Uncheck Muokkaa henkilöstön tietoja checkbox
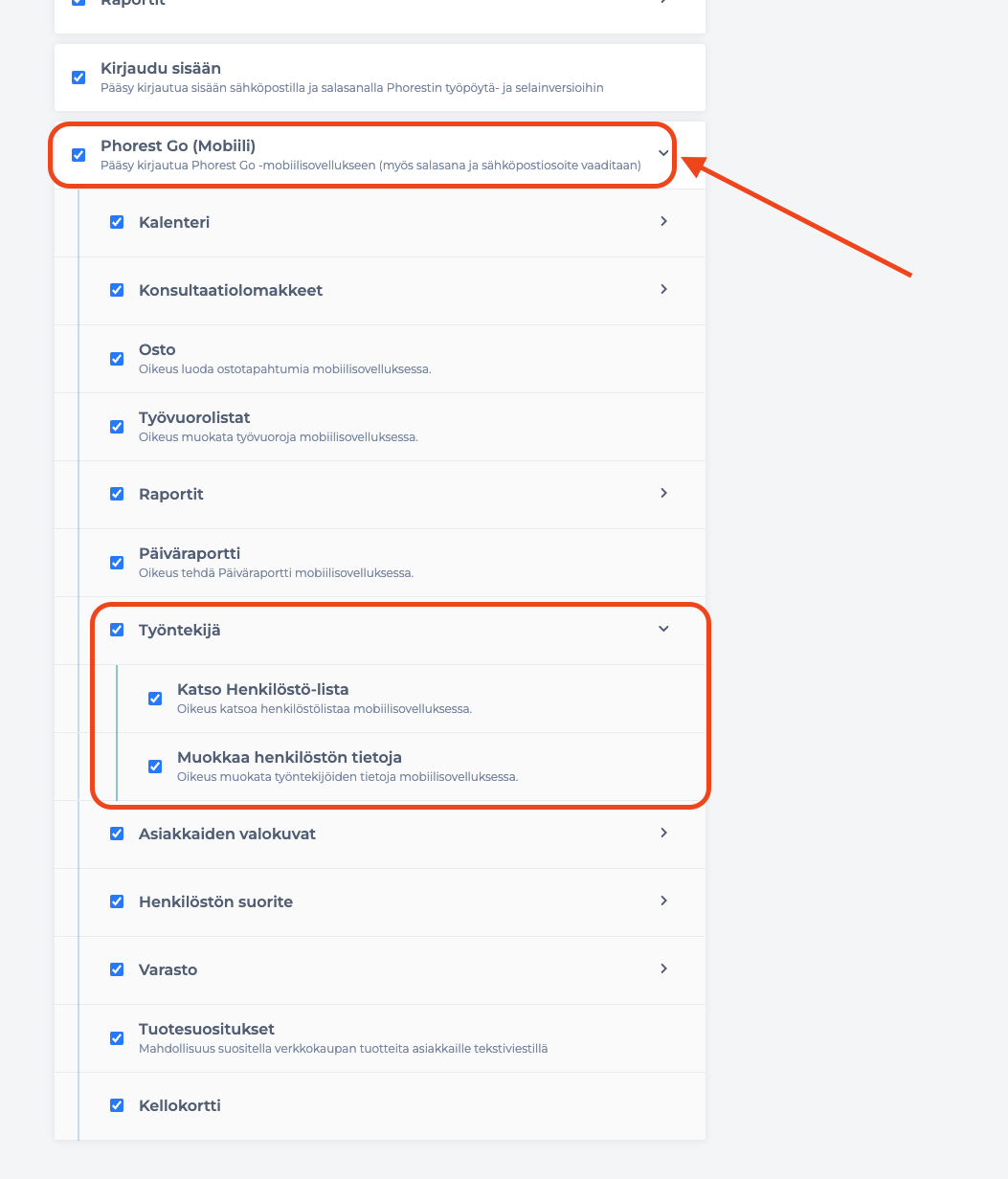Image resolution: width=1008 pixels, height=1179 pixels. pos(155,767)
